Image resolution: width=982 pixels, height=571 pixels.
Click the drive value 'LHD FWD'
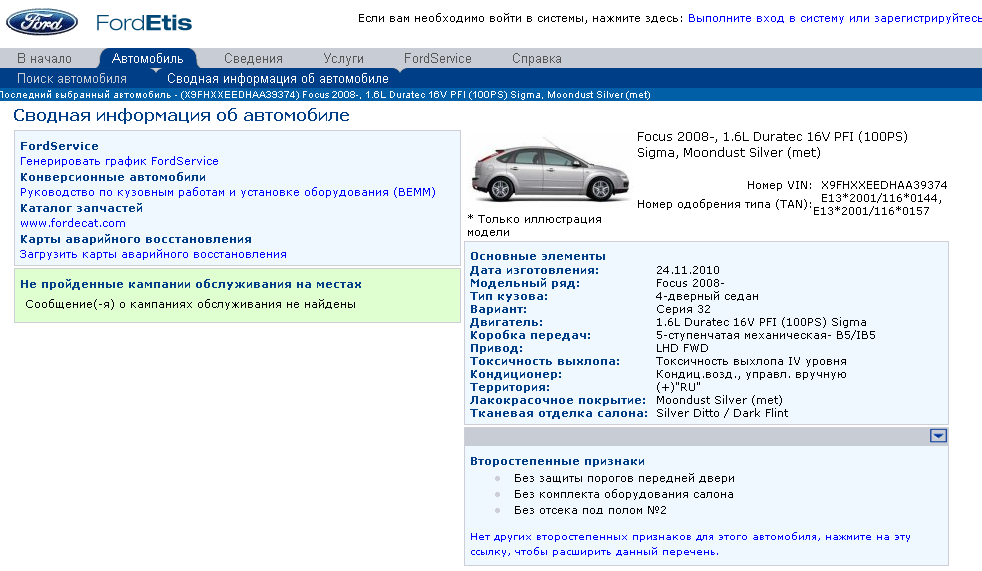(x=682, y=348)
